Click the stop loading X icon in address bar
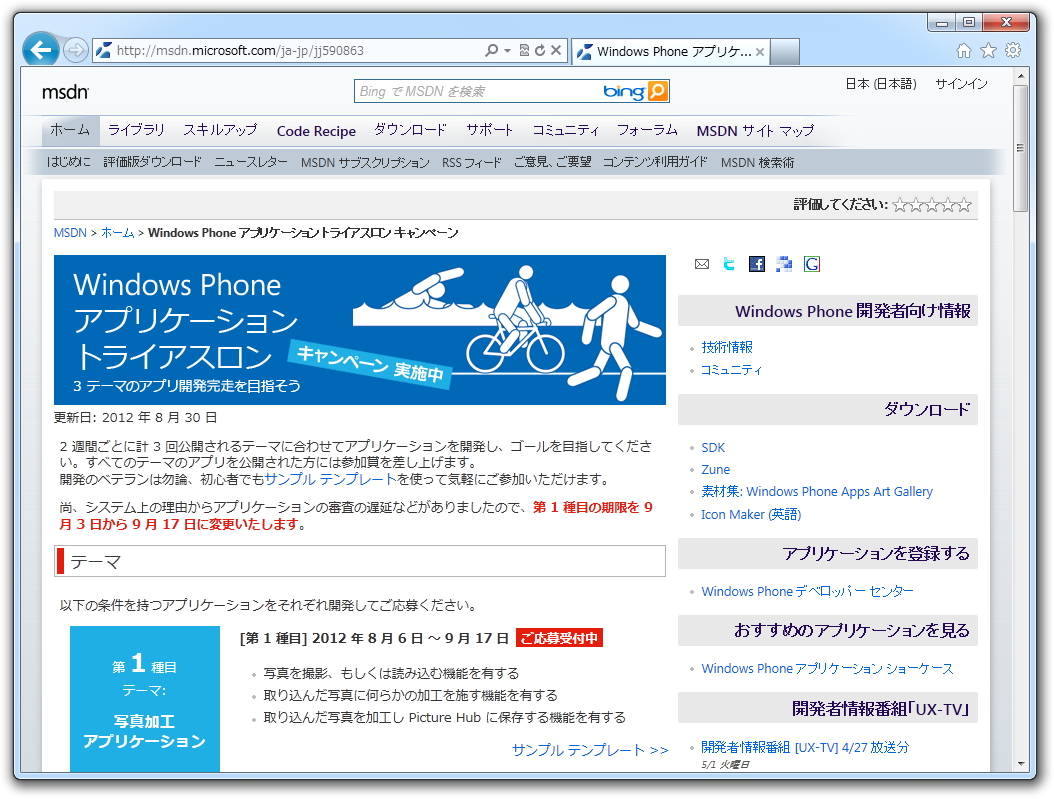Screen dimensions: 1054x799 click(556, 50)
